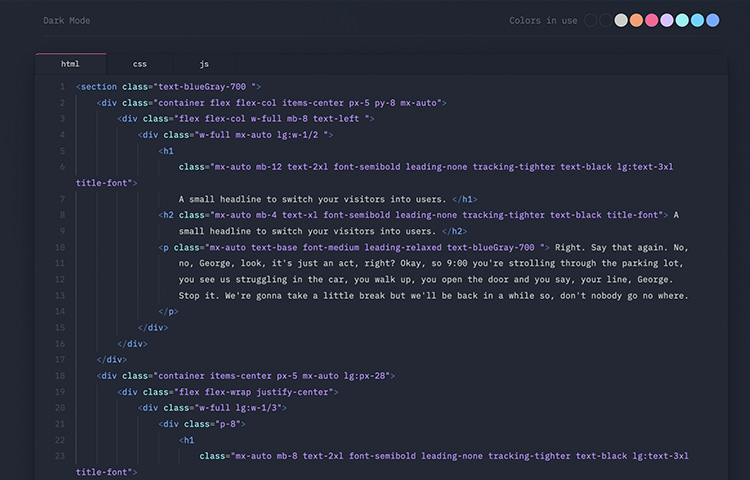Click the p opening tag on line 10
Image resolution: width=750 pixels, height=480 pixels.
164,248
